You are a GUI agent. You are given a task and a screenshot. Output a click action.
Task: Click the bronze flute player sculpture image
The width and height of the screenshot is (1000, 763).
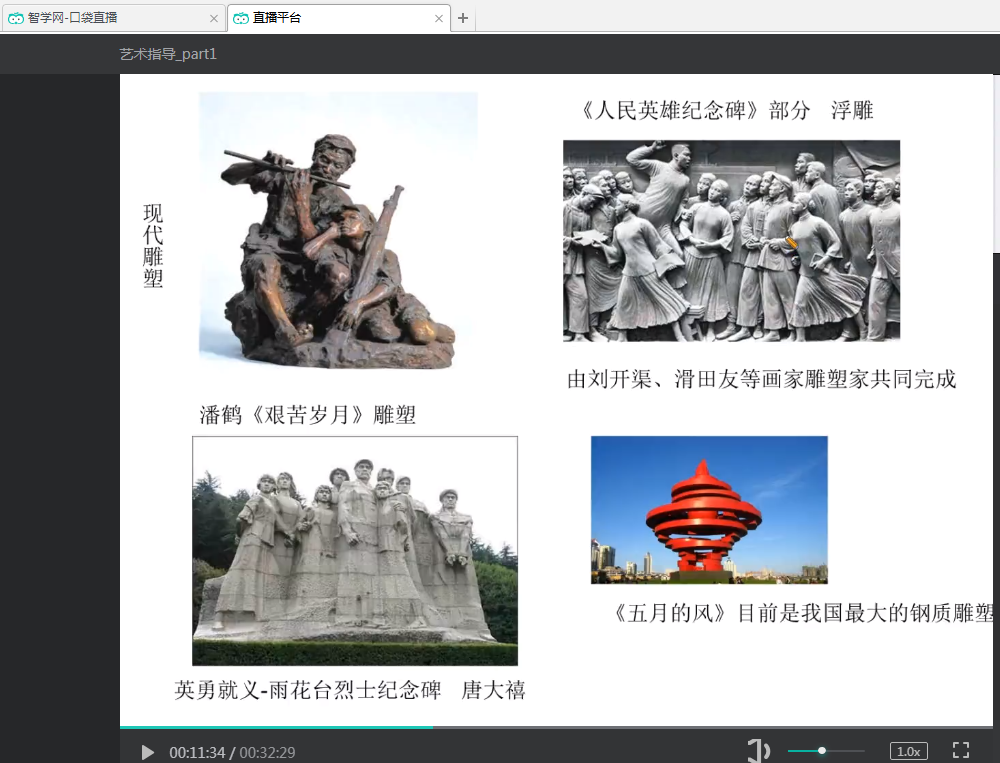[x=338, y=229]
